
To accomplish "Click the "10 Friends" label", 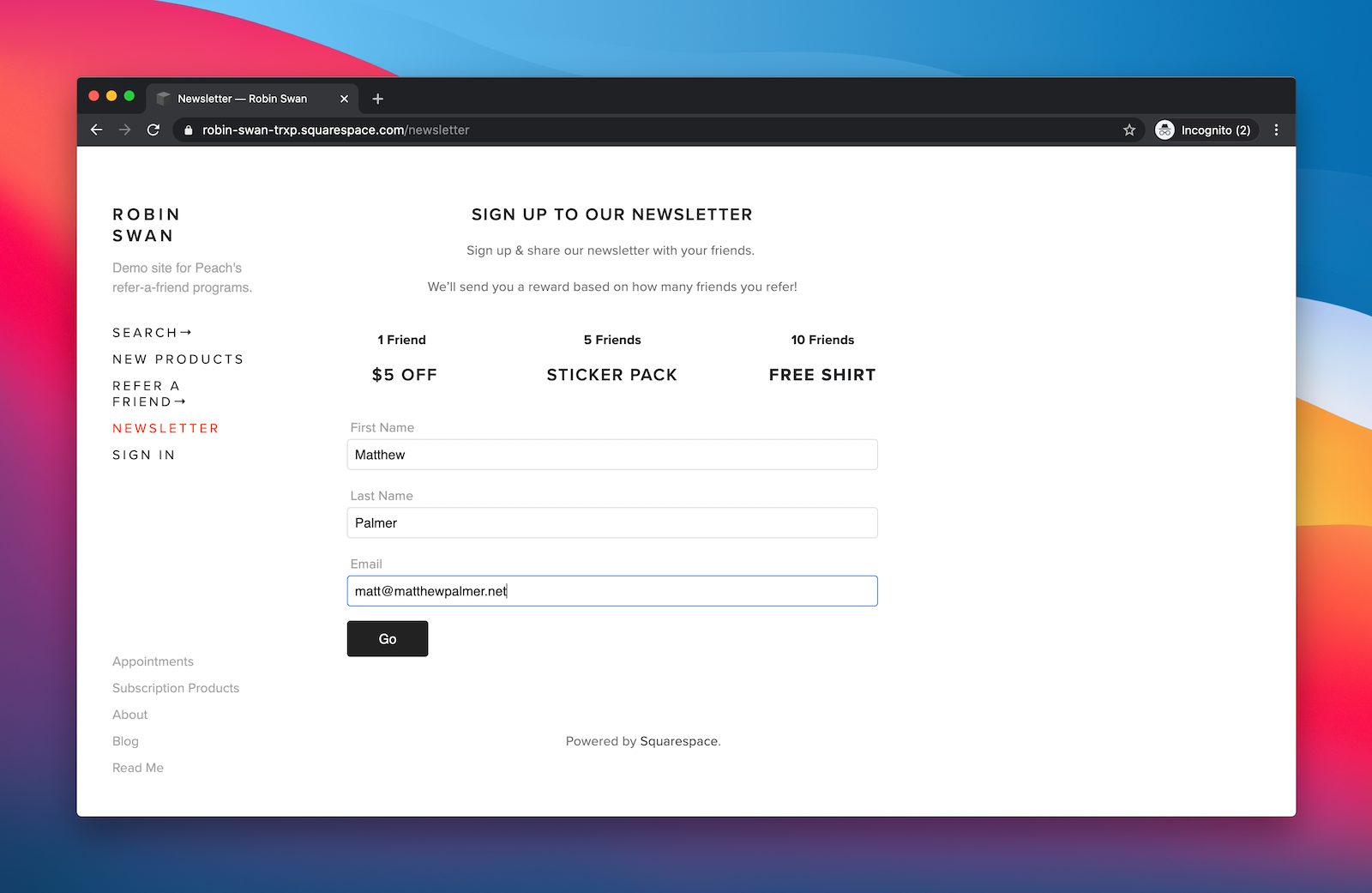I will [x=822, y=340].
